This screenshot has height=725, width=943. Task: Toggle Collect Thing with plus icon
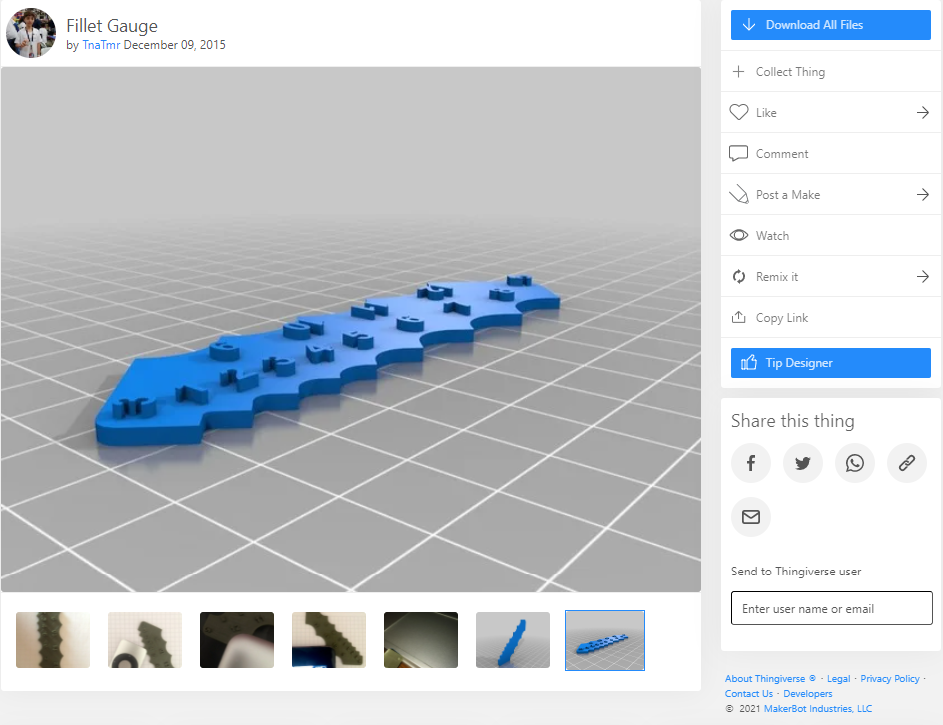pos(738,71)
